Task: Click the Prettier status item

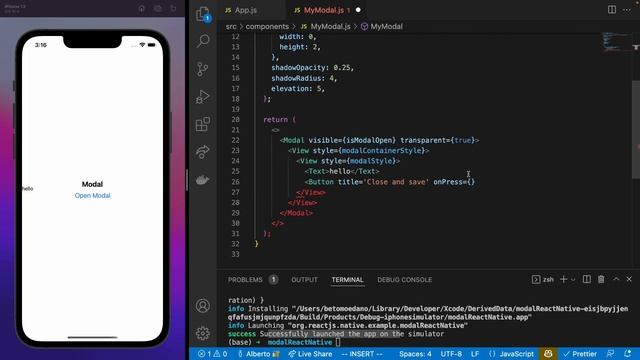Action: point(580,354)
